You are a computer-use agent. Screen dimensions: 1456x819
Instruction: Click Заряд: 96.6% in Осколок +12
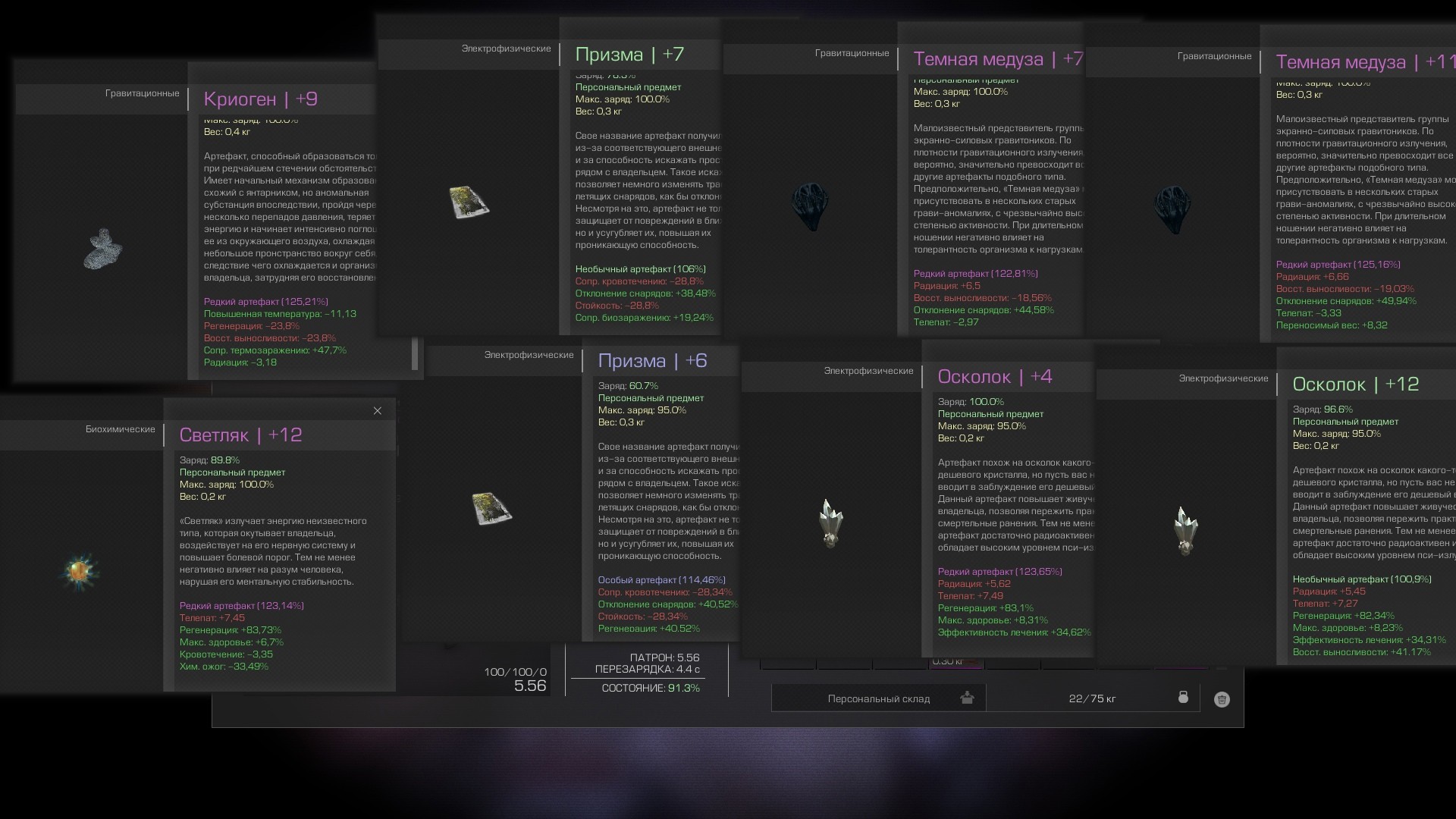(x=1323, y=409)
